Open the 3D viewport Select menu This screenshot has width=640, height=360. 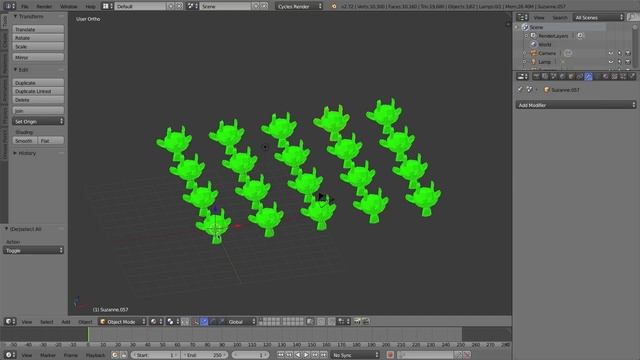[x=47, y=322]
